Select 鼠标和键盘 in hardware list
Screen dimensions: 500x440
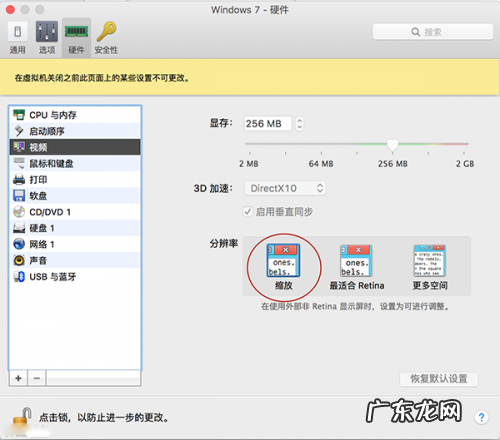pyautogui.click(x=75, y=163)
